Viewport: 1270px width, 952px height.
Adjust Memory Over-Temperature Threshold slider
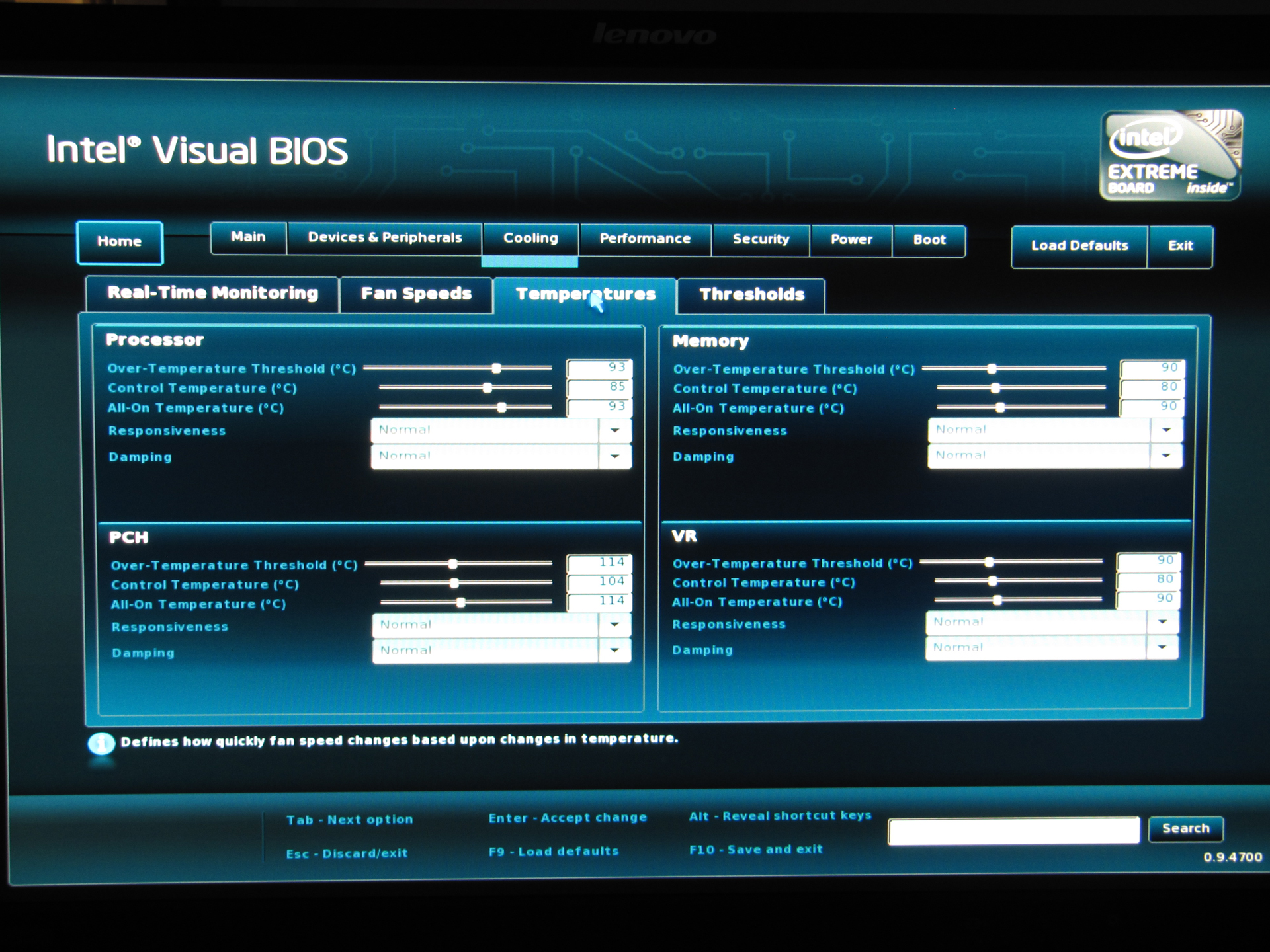[1014, 369]
